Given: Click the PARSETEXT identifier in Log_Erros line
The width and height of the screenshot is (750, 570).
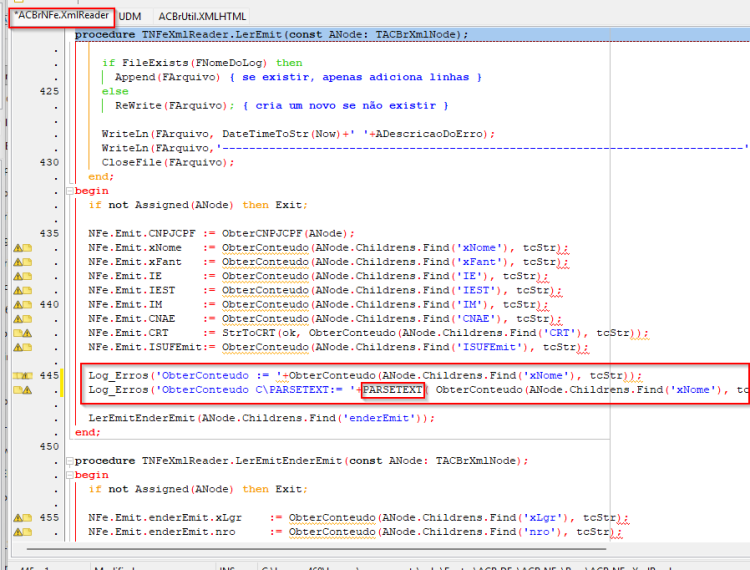Looking at the screenshot, I should click(393, 390).
